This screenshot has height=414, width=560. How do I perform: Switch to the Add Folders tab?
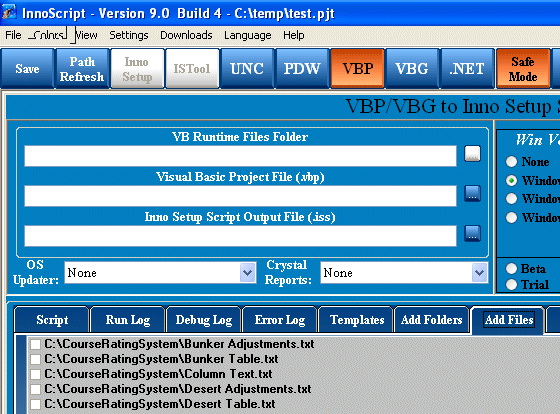tap(431, 319)
